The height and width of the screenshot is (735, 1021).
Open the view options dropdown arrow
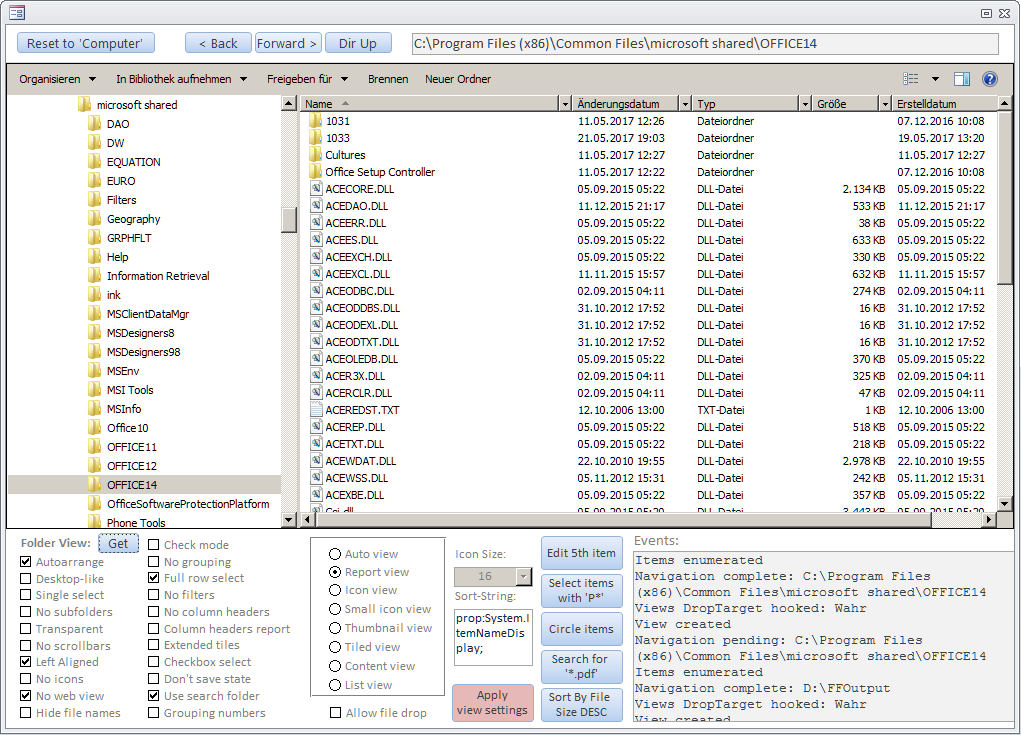935,79
